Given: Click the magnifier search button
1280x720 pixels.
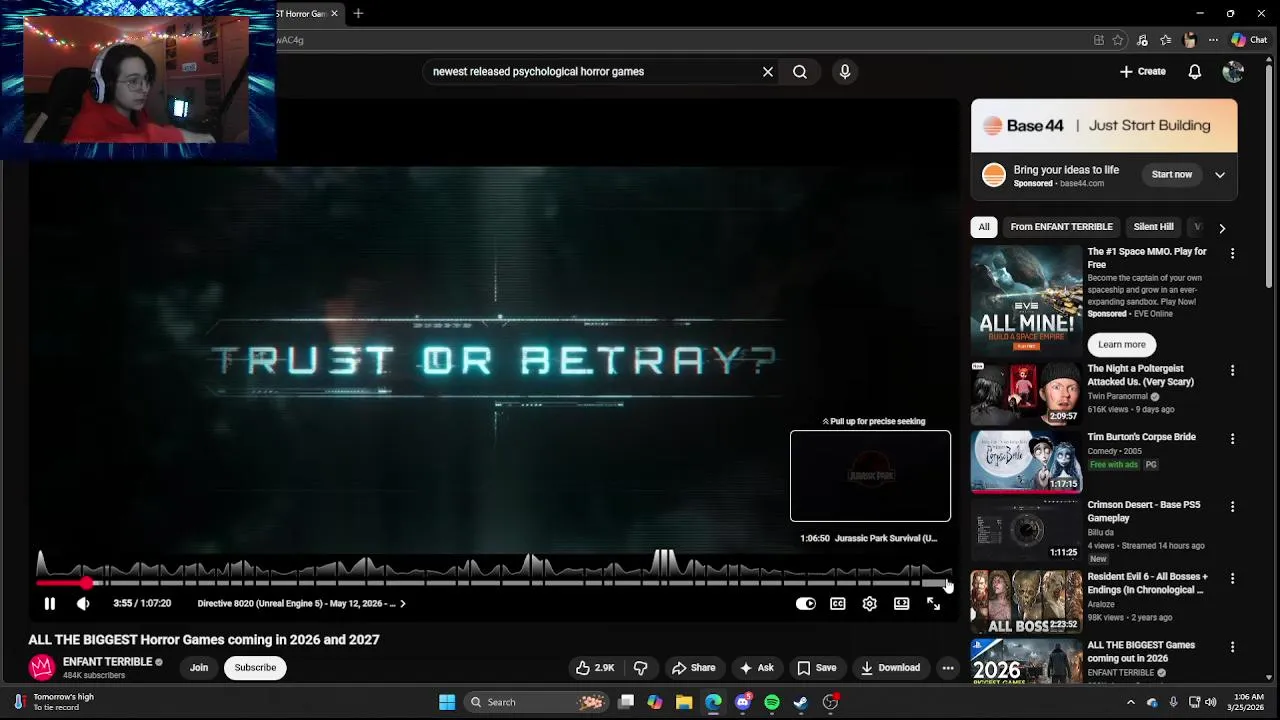Looking at the screenshot, I should point(800,72).
